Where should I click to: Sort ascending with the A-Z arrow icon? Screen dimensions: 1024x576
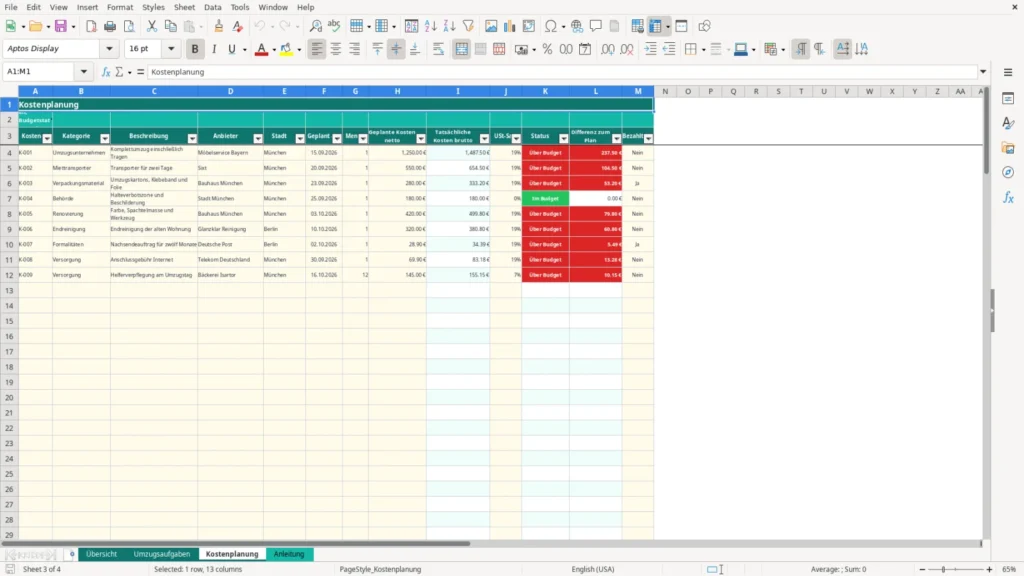click(x=430, y=26)
